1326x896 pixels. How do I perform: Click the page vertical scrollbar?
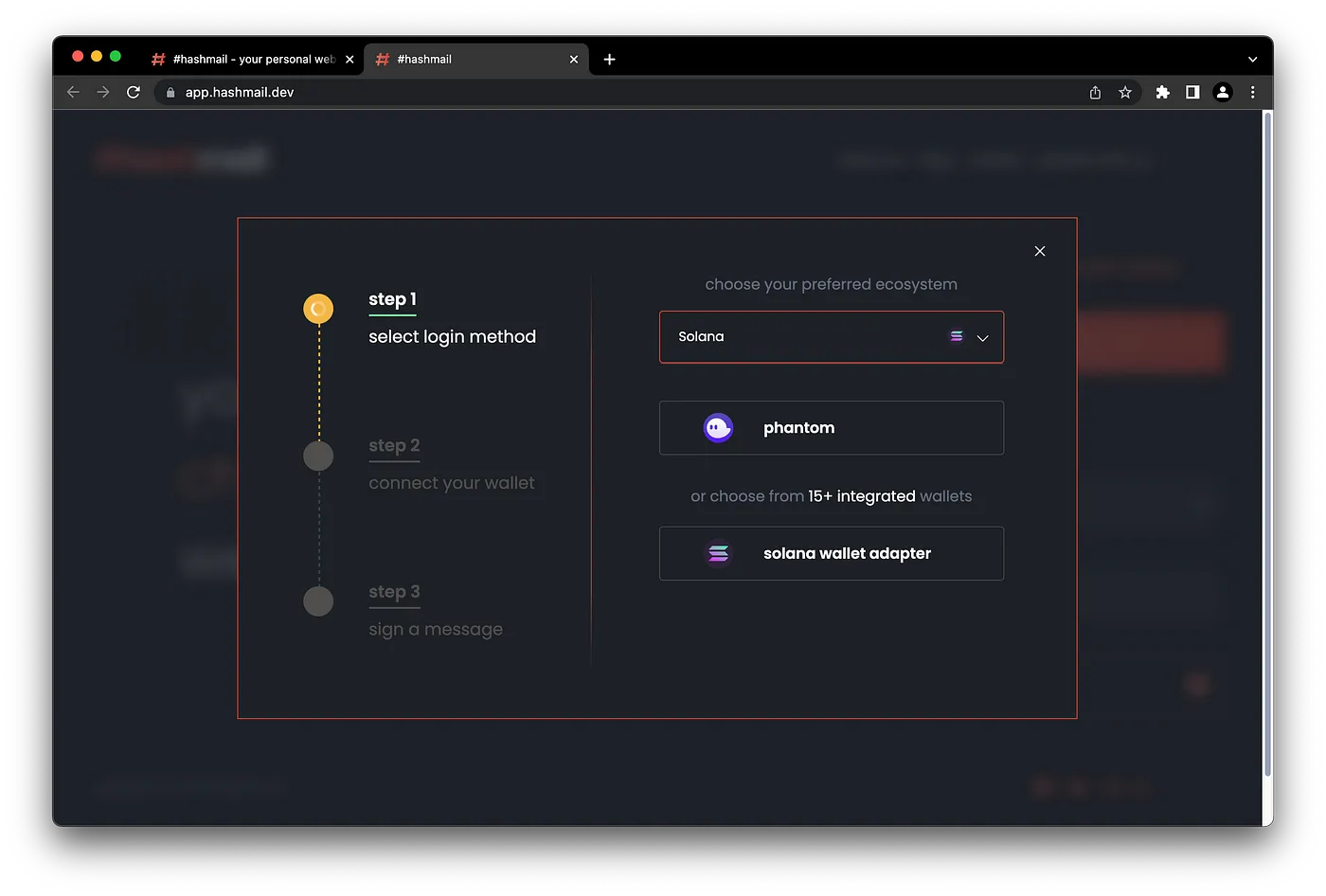click(1268, 445)
